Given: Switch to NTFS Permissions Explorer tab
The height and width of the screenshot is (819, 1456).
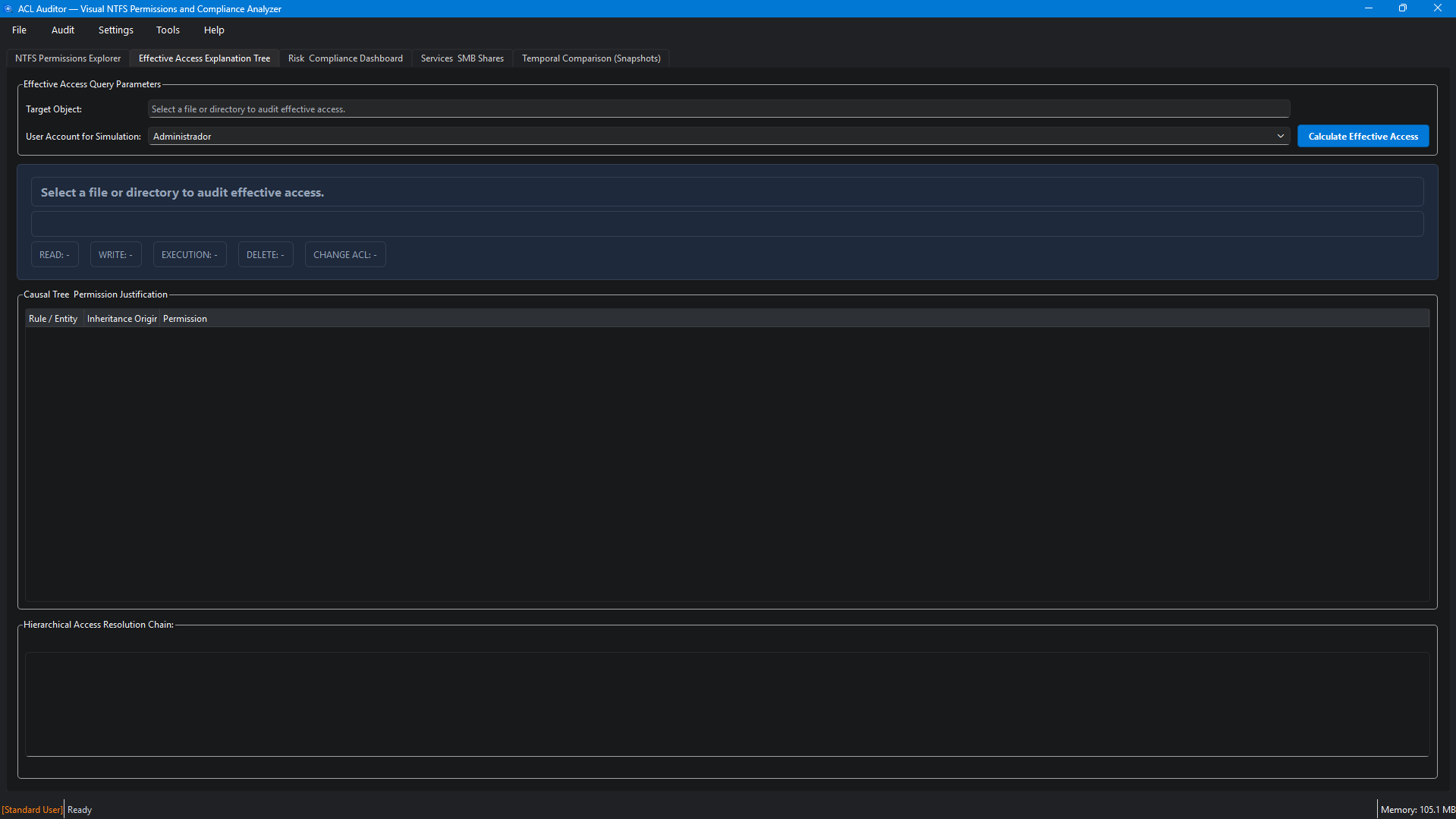Looking at the screenshot, I should click(x=68, y=58).
